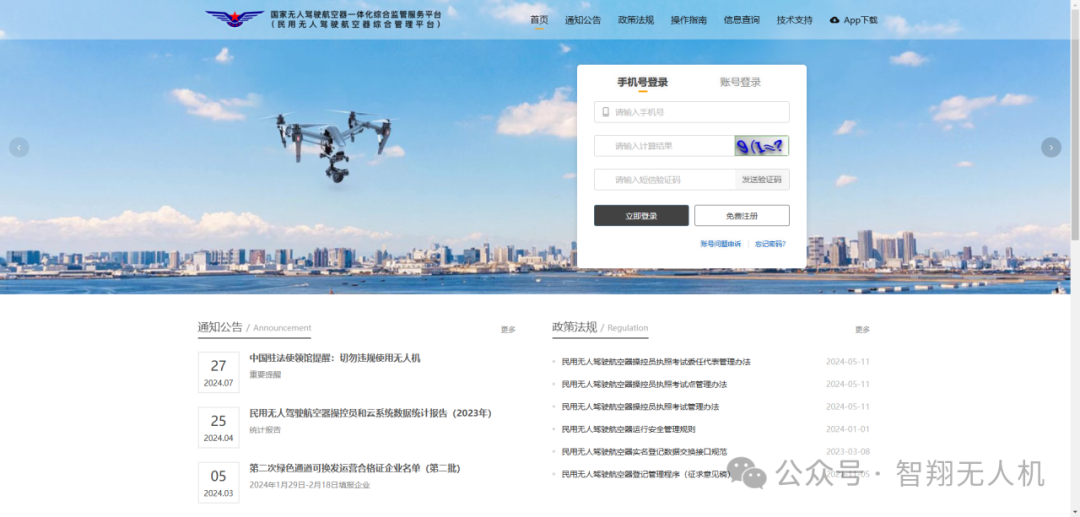Click the cloud download icon beside App下载
This screenshot has width=1080, height=517.
click(834, 20)
